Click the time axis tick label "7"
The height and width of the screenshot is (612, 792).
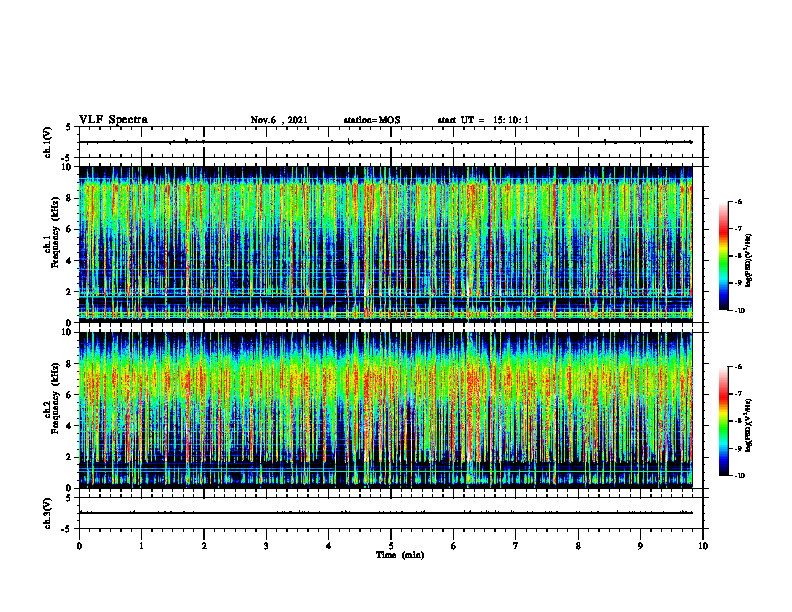(516, 546)
